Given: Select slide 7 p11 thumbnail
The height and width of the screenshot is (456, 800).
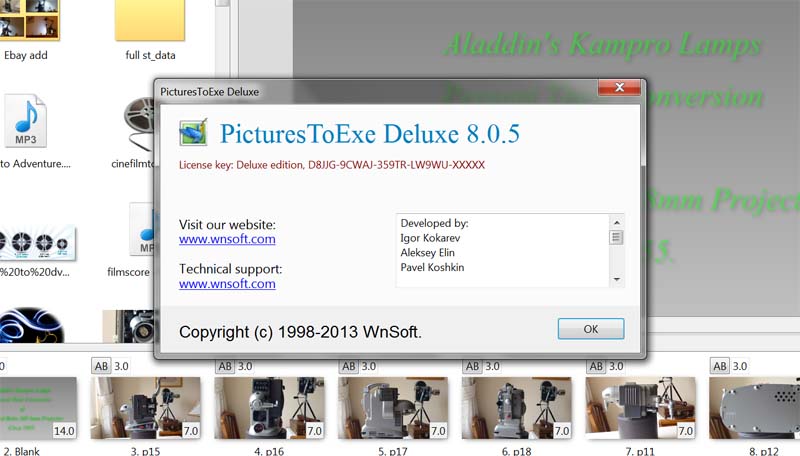Looking at the screenshot, I should [x=640, y=408].
